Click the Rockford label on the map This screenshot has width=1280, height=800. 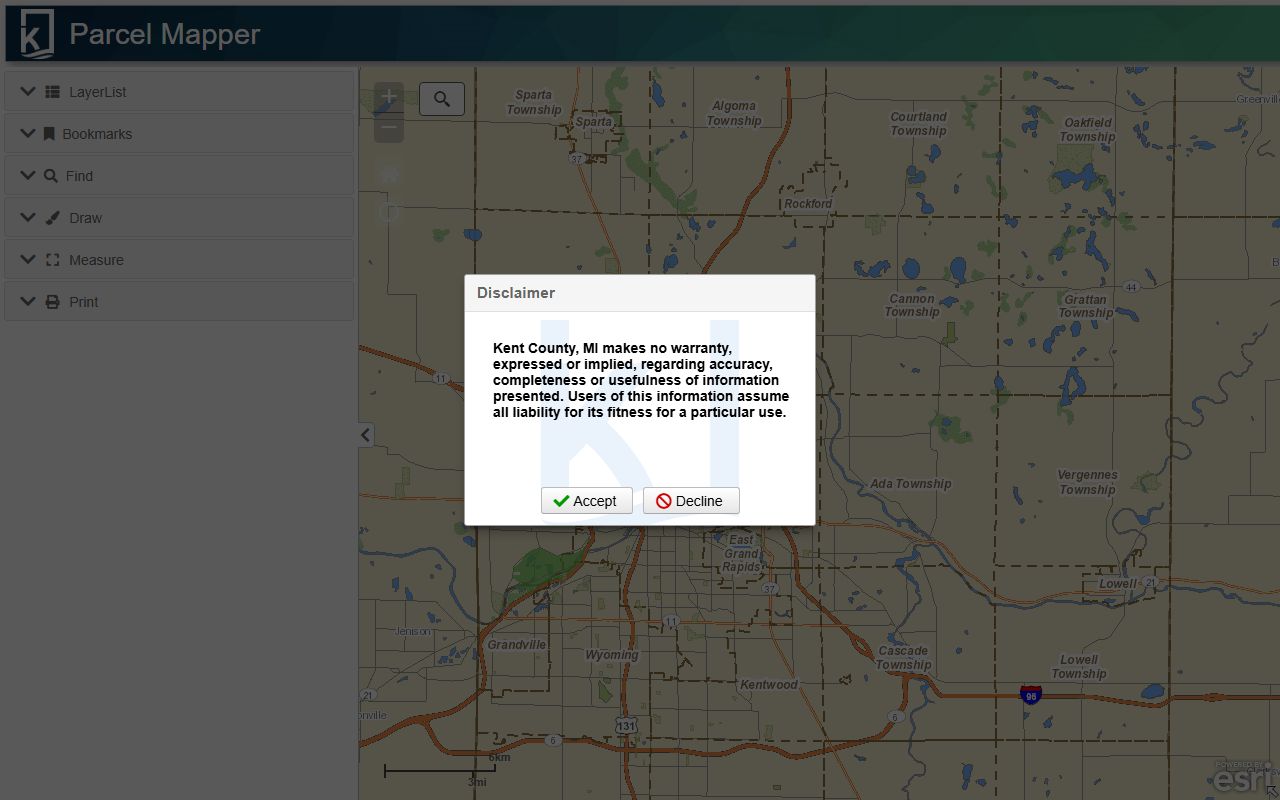pyautogui.click(x=808, y=204)
